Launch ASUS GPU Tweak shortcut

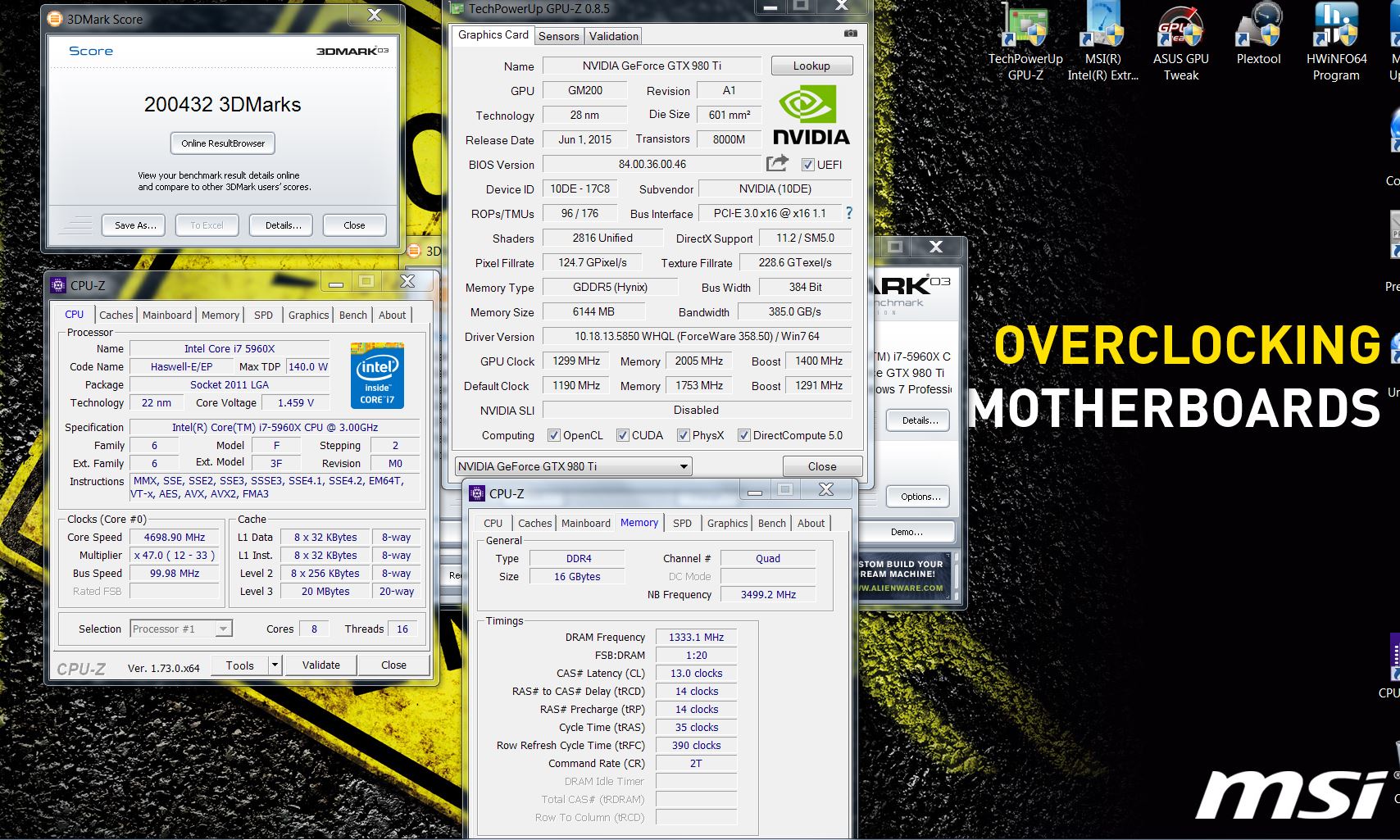pos(1180,41)
